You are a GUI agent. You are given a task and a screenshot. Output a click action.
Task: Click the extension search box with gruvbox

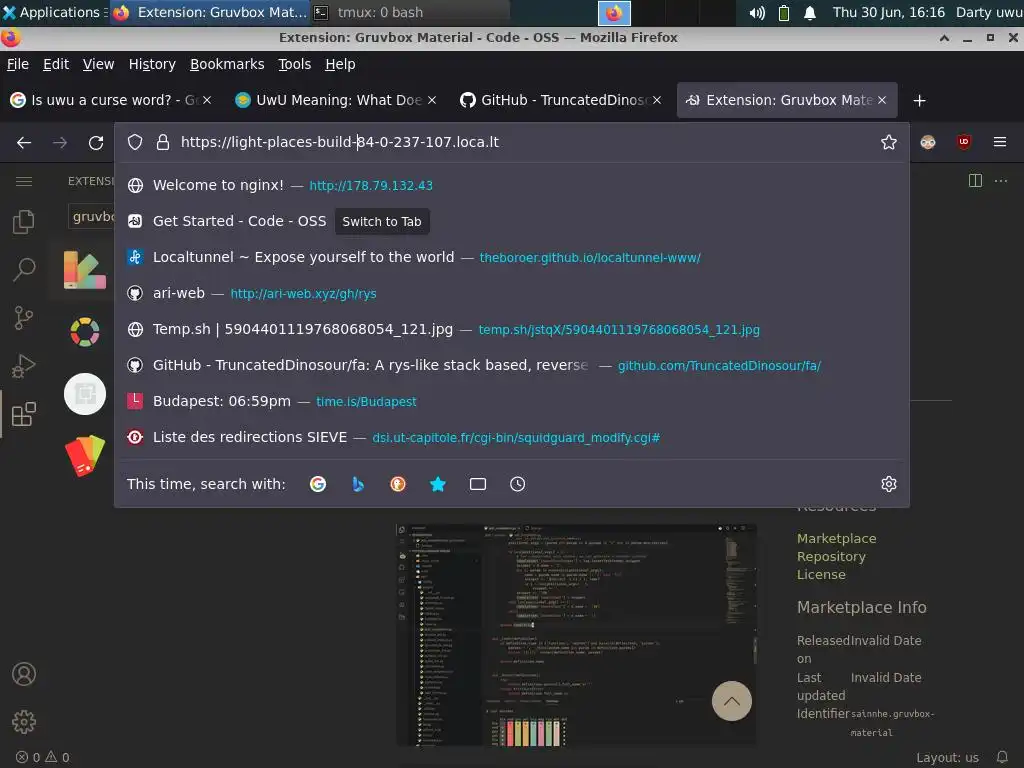pyautogui.click(x=91, y=216)
